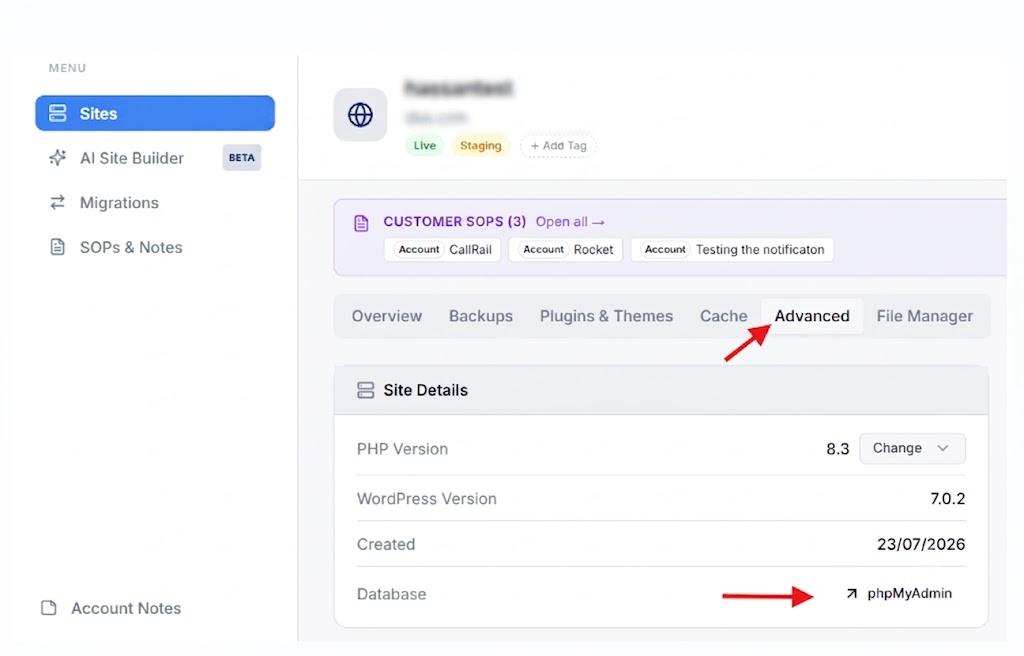Viewport: 1024px width, 656px height.
Task: Click the CUSTOMER SOPS (3) heading
Action: click(455, 221)
